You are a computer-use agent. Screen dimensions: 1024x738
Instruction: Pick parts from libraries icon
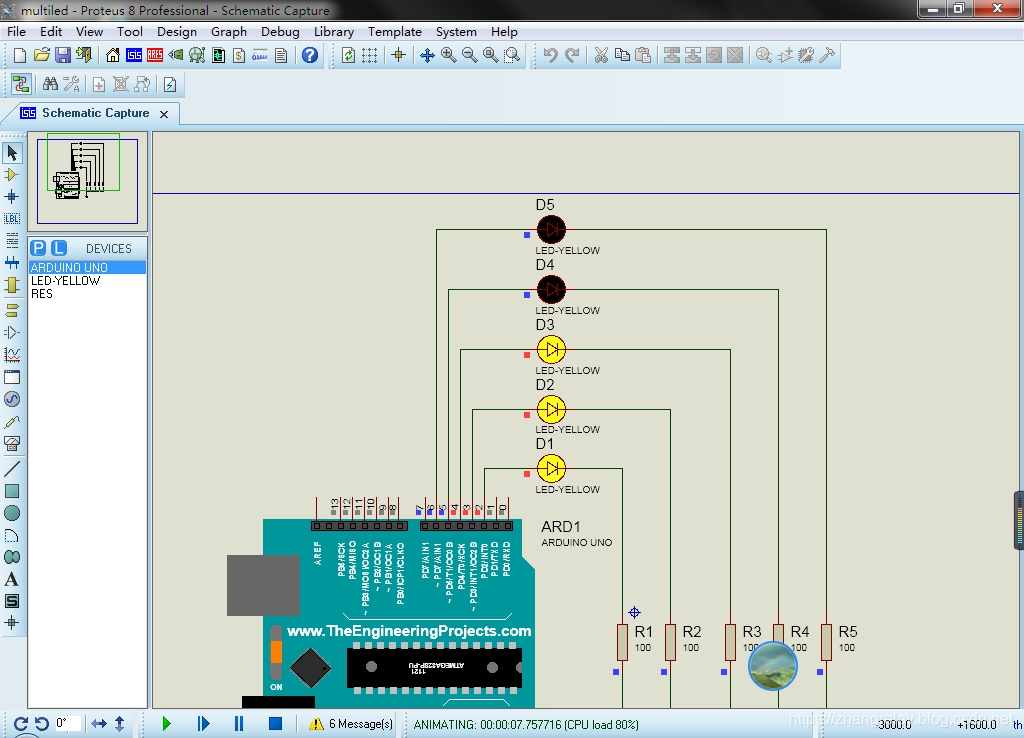pos(763,56)
